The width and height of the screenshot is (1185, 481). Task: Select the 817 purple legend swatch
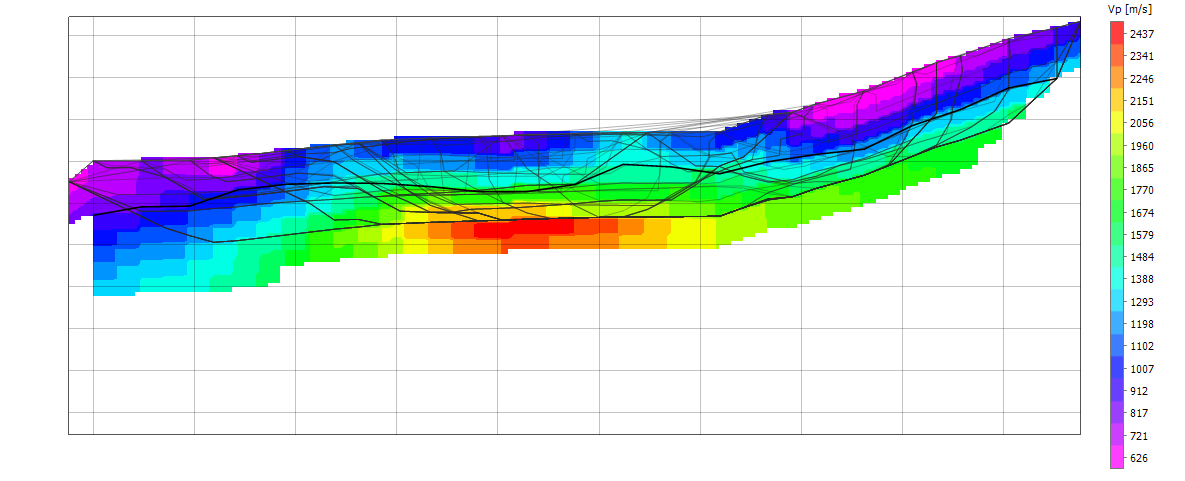coord(1116,413)
